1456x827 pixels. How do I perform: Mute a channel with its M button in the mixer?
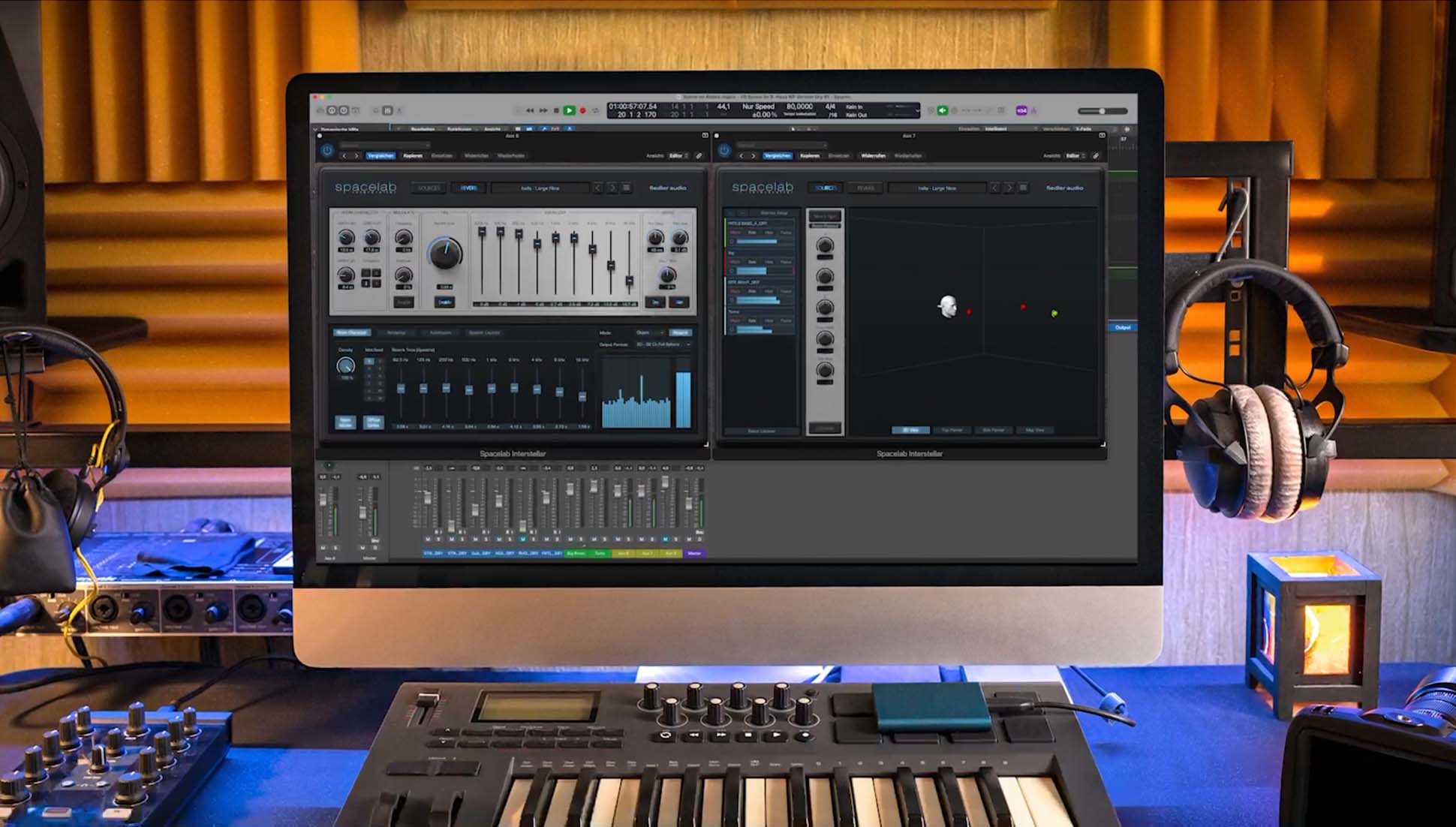tap(428, 539)
